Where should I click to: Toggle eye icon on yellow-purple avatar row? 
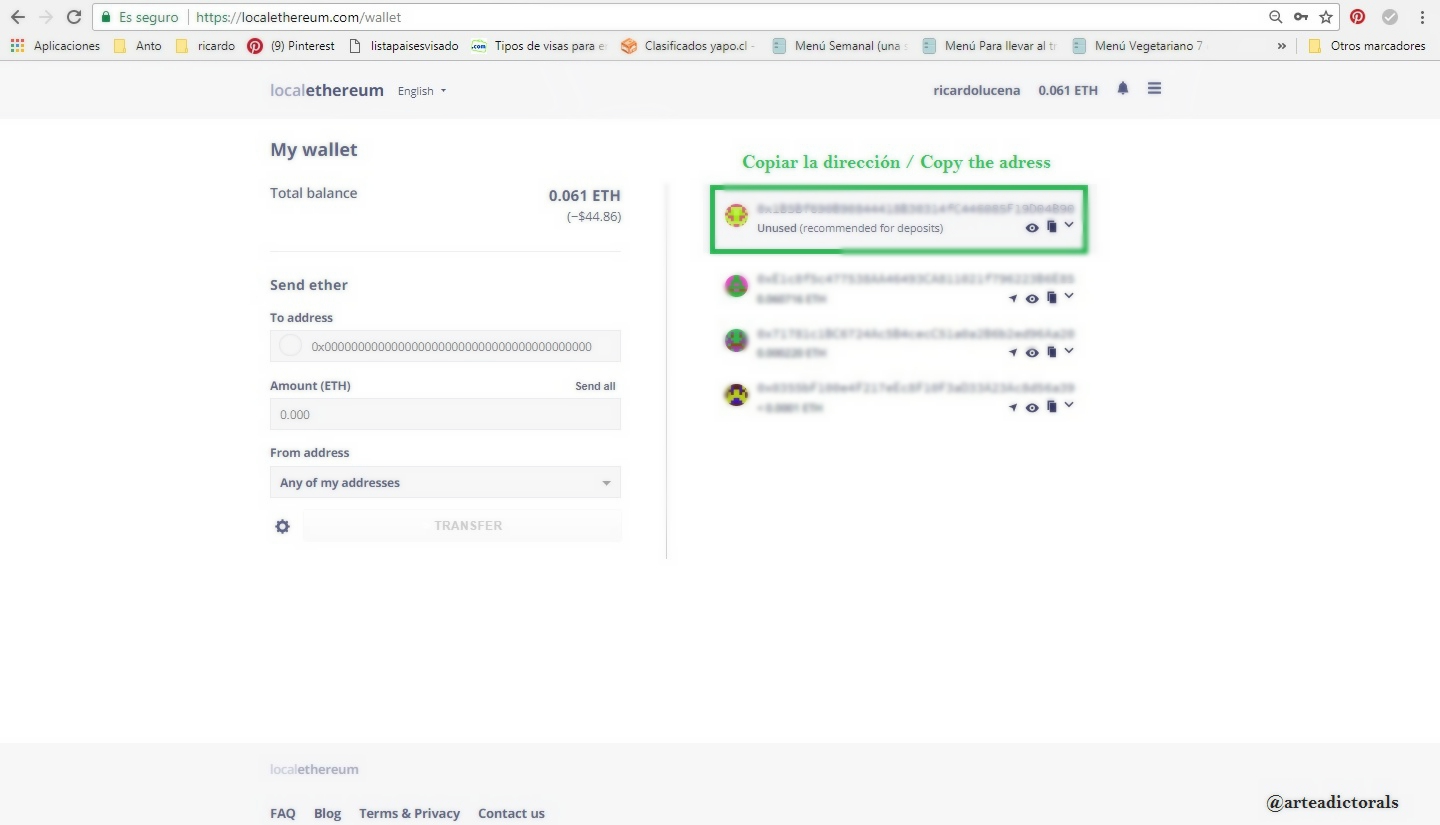[x=1032, y=407]
